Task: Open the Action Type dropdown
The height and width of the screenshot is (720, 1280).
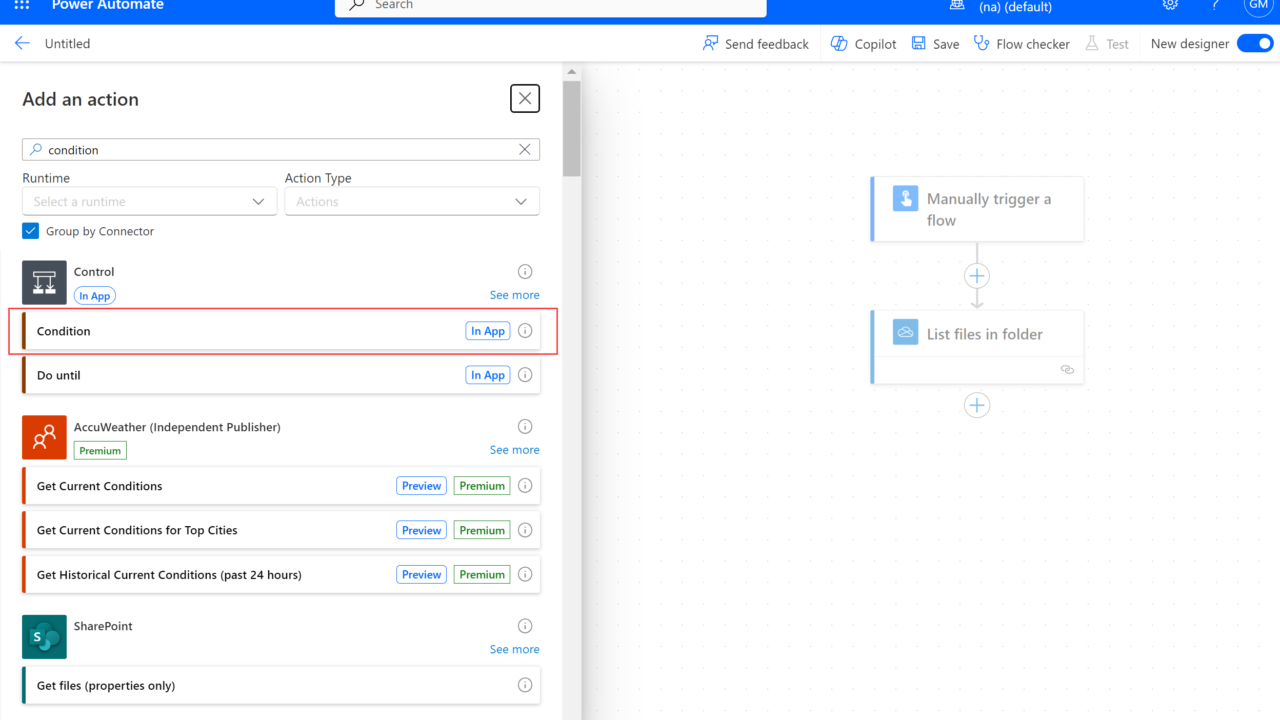Action: (x=412, y=201)
